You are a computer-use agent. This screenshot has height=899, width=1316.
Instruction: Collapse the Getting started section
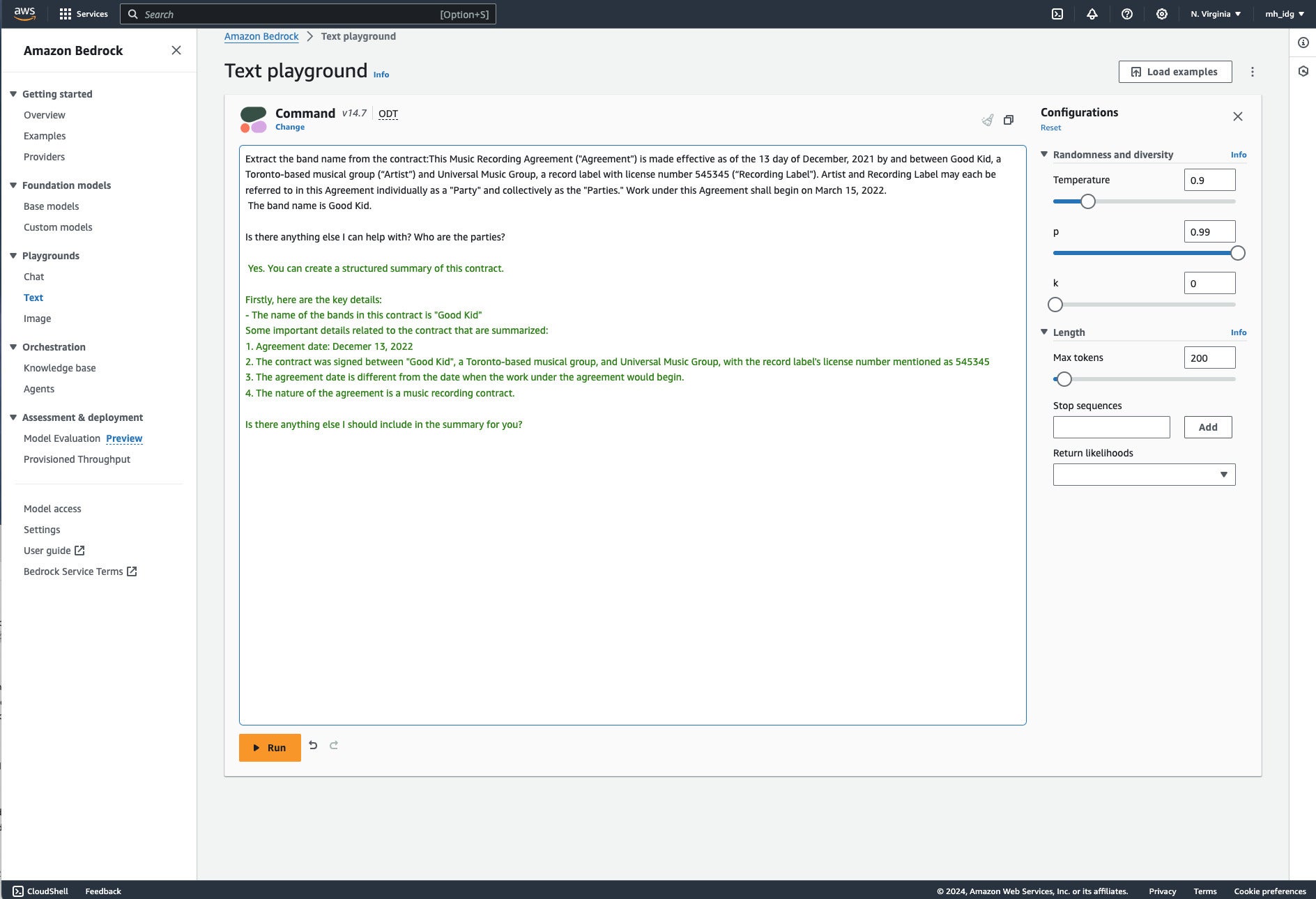tap(13, 94)
